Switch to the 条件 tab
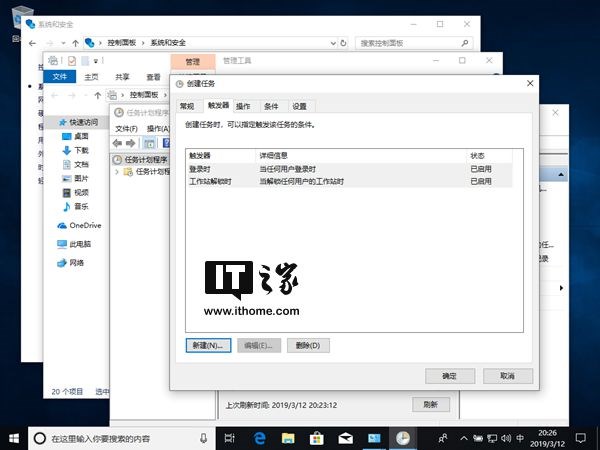 pyautogui.click(x=271, y=106)
